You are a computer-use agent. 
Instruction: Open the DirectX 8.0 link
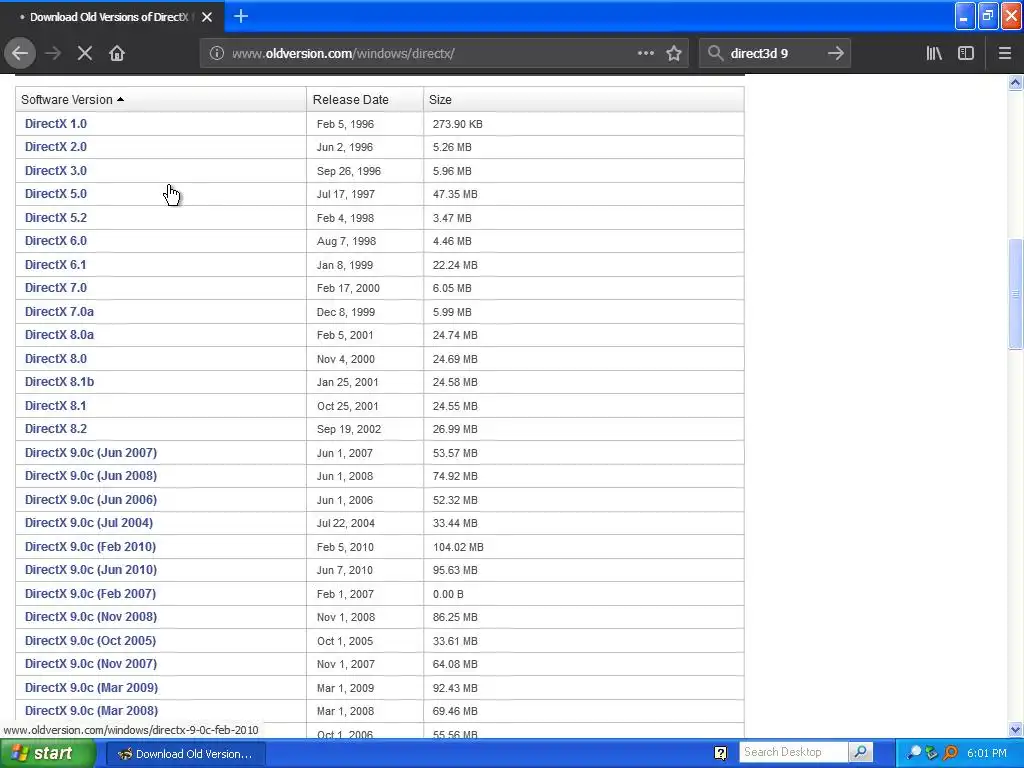pyautogui.click(x=56, y=359)
